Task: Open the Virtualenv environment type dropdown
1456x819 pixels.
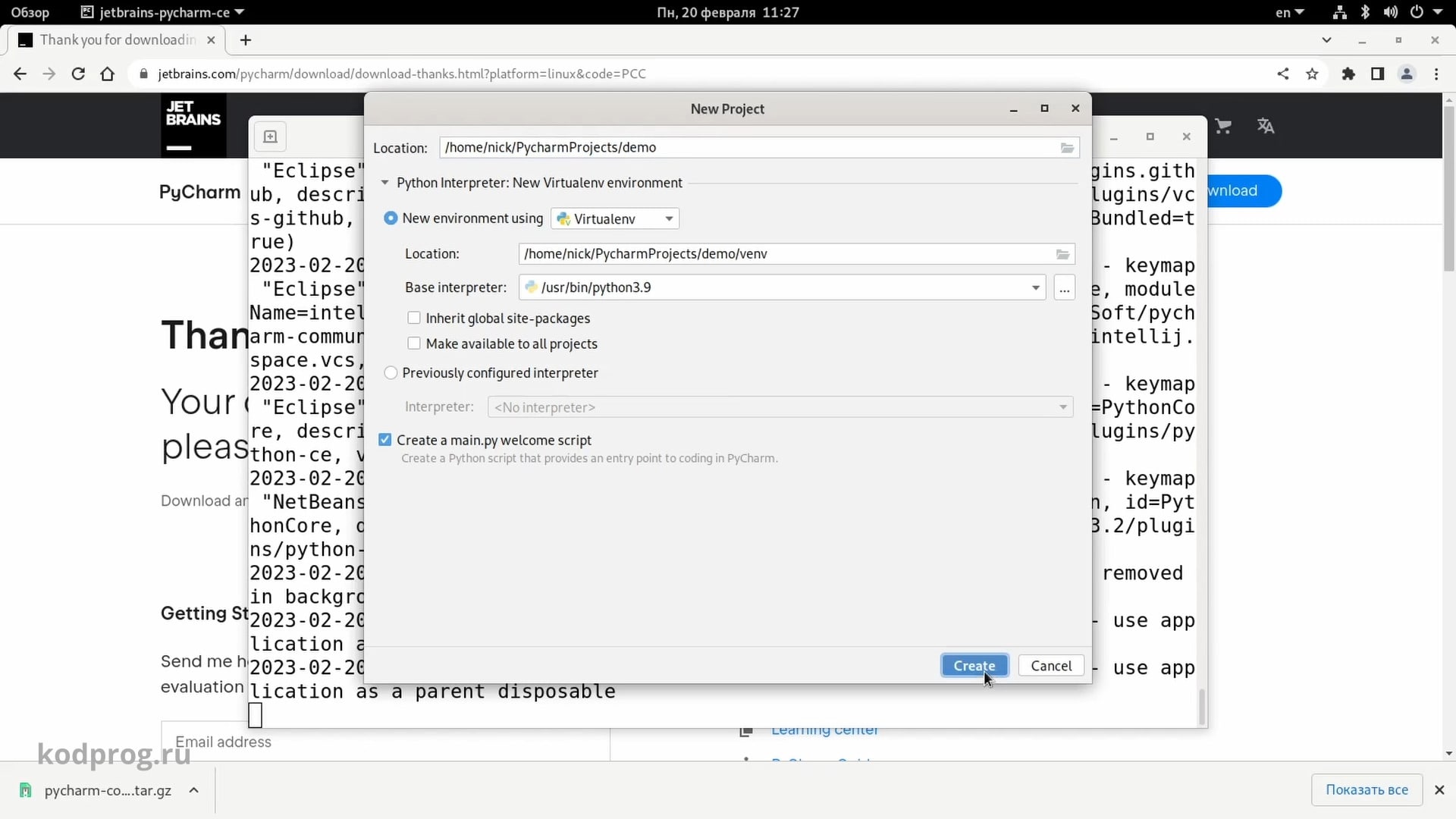Action: point(615,219)
